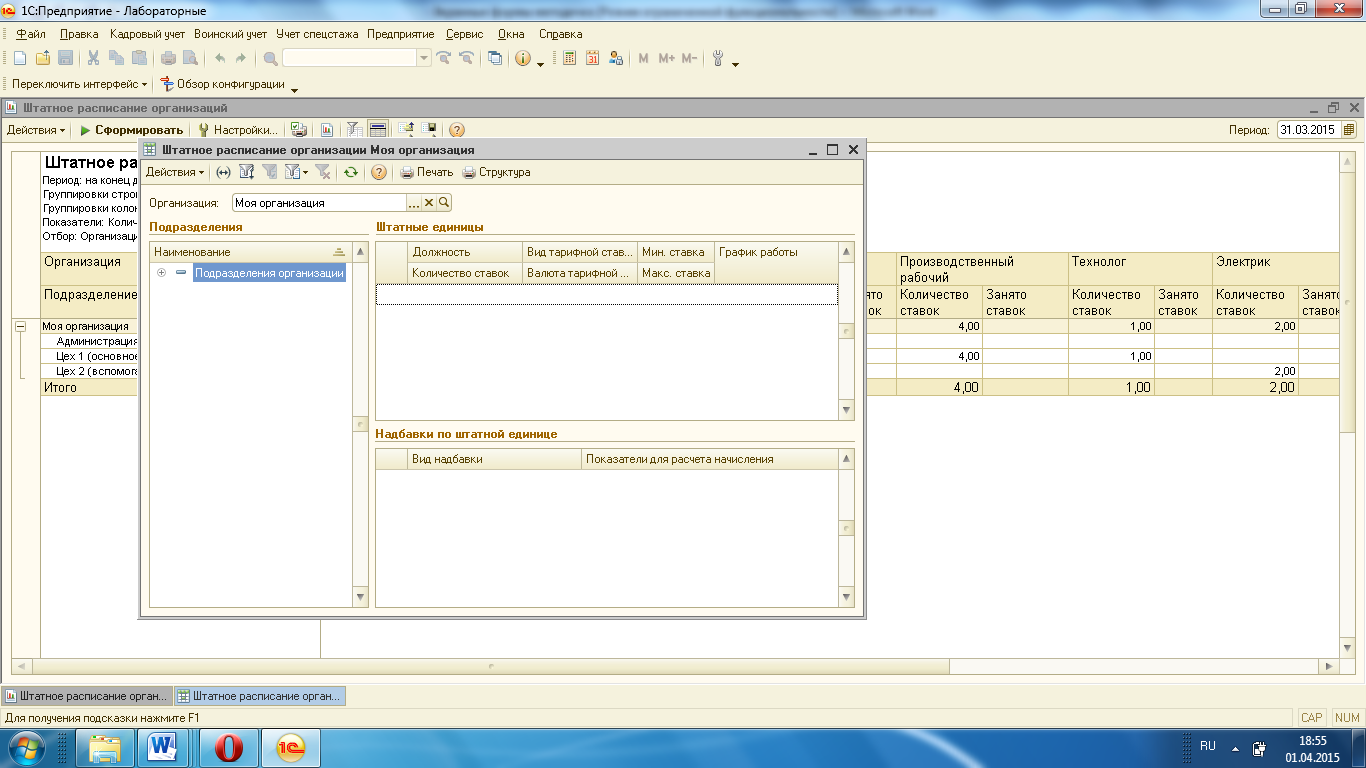Open Правка menu
This screenshot has width=1366, height=768.
pos(79,34)
